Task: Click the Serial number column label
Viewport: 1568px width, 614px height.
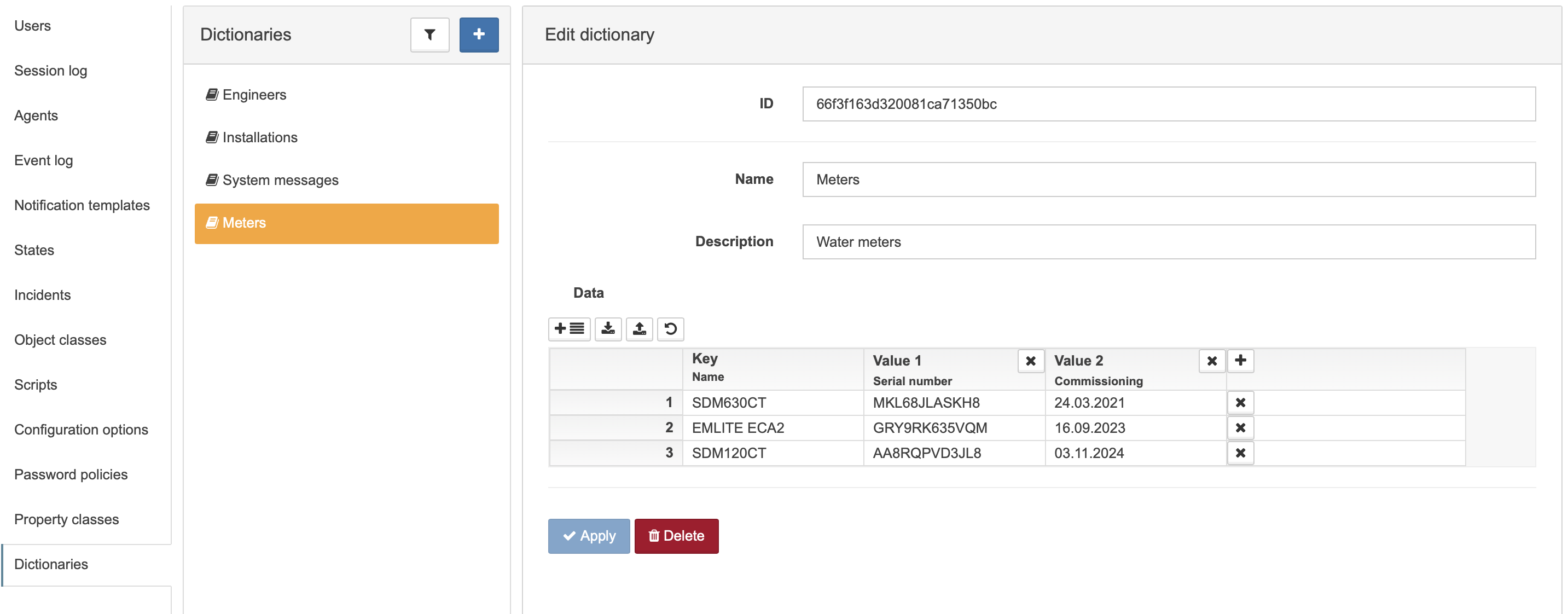Action: (912, 381)
